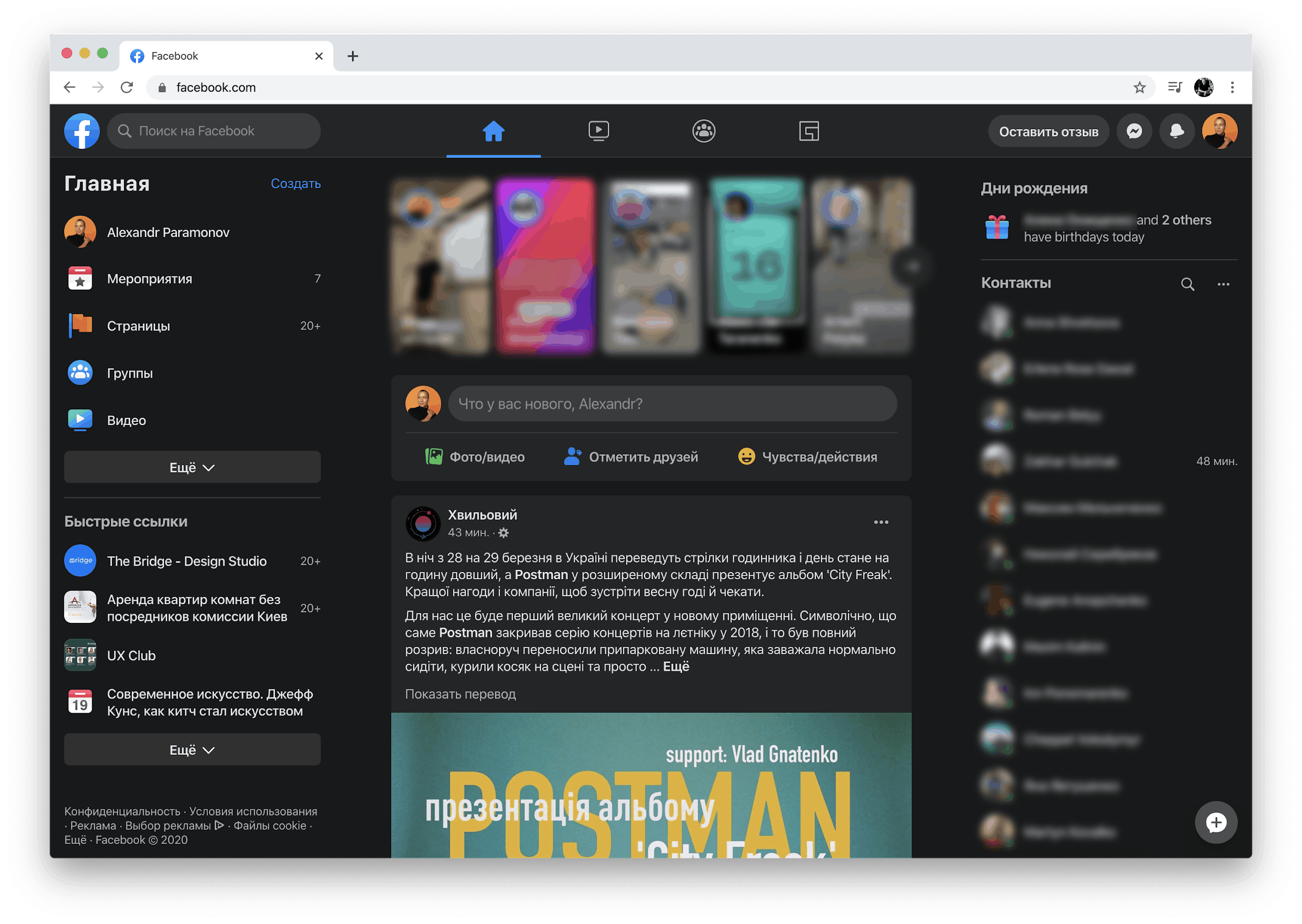Click the Условия использования footer link

[253, 811]
